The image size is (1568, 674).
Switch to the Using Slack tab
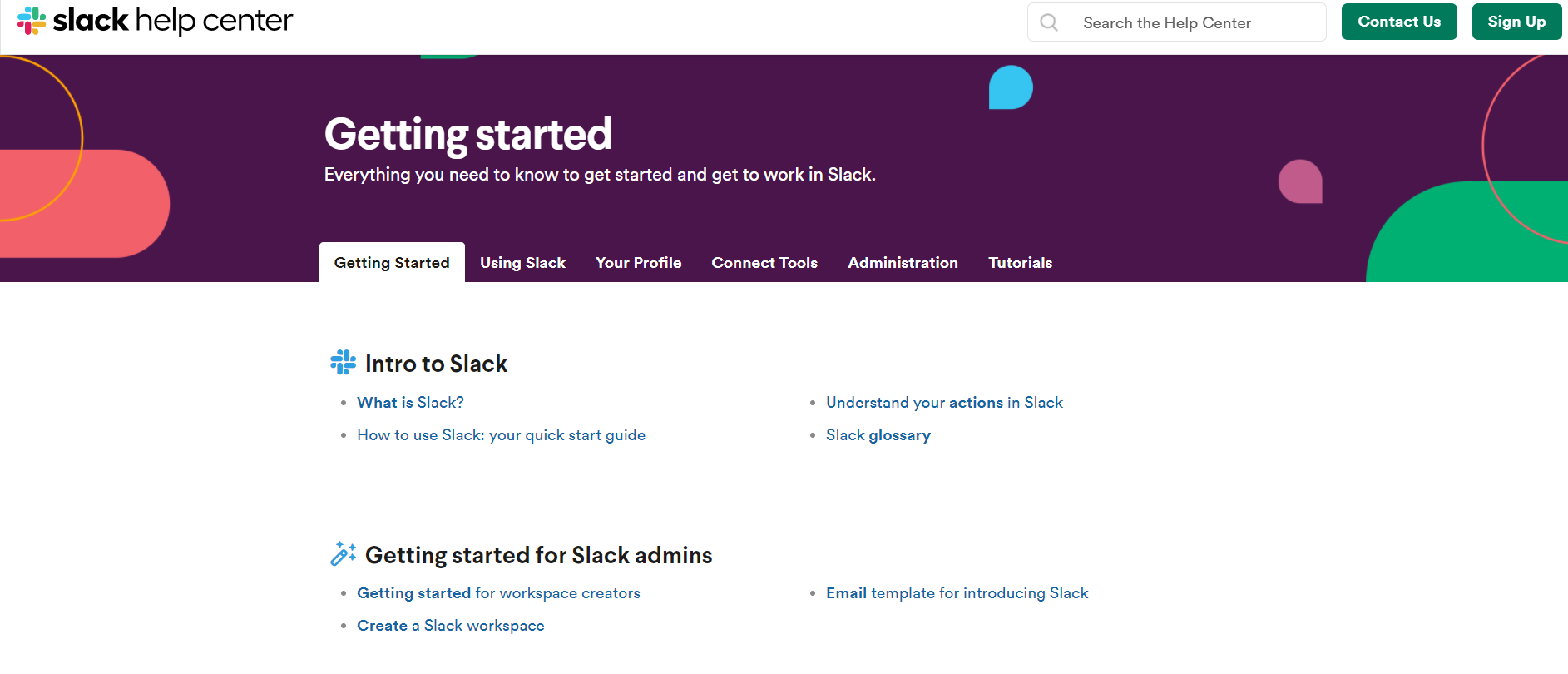tap(522, 262)
